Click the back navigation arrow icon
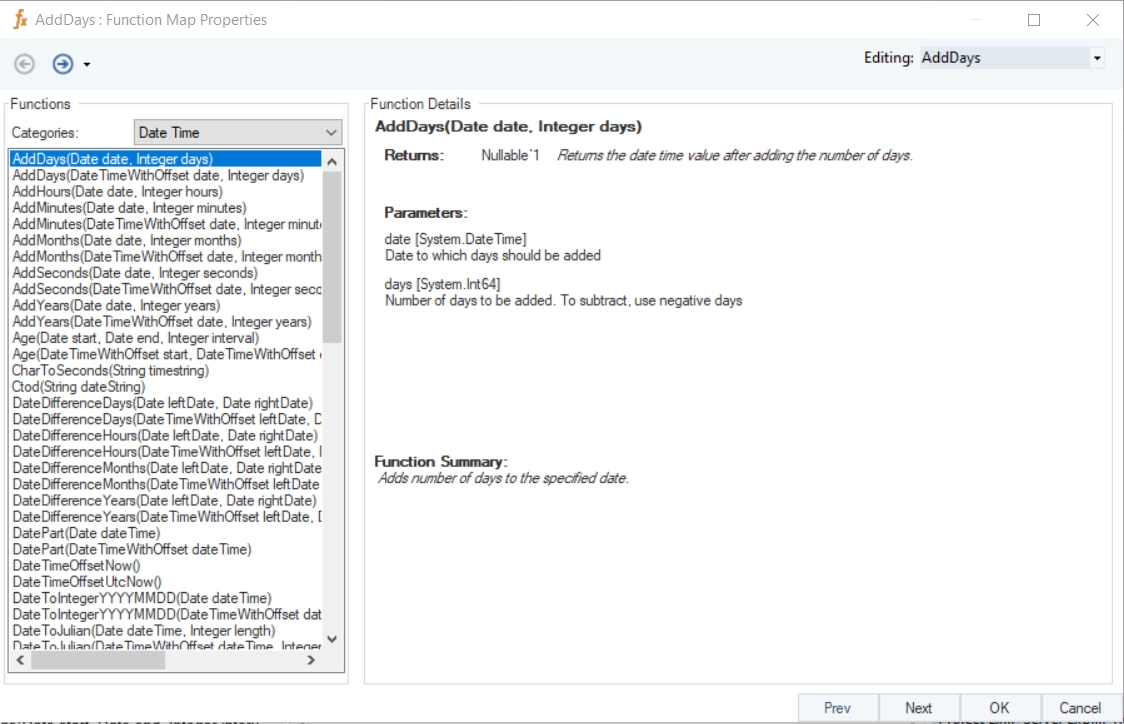1124x724 pixels. (x=24, y=64)
